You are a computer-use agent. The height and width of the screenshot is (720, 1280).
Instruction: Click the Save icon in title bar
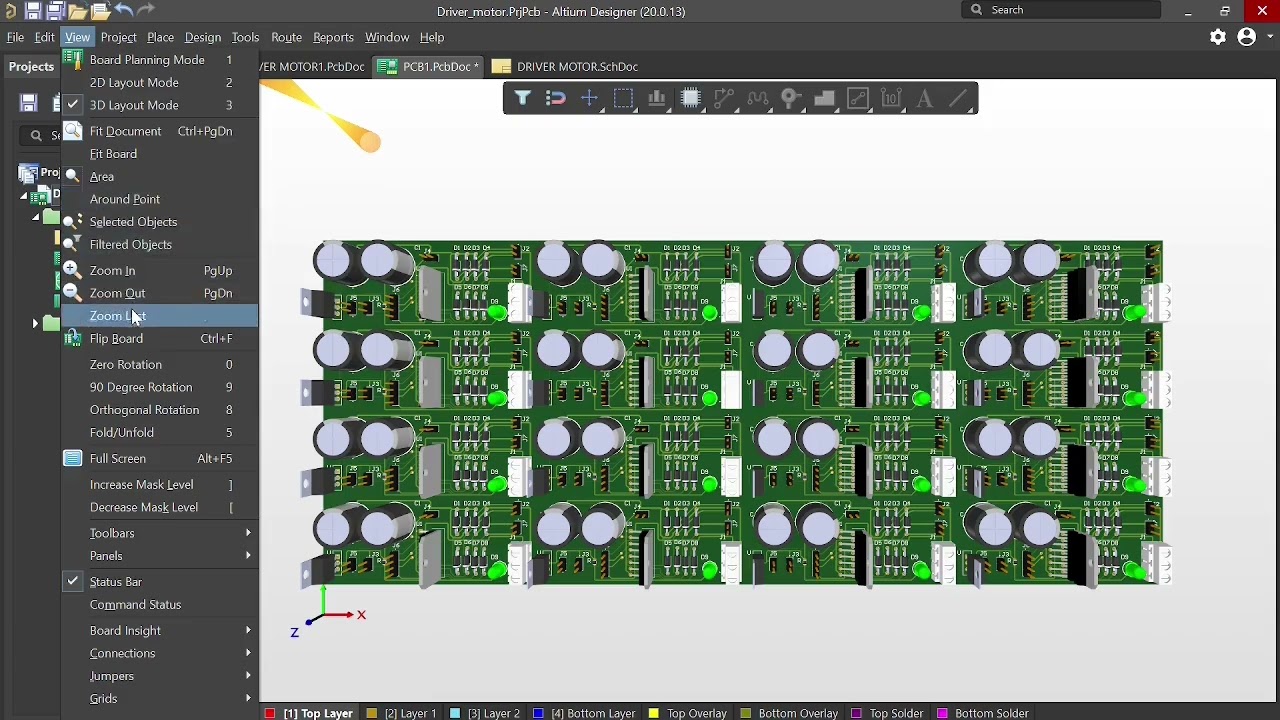click(x=33, y=11)
